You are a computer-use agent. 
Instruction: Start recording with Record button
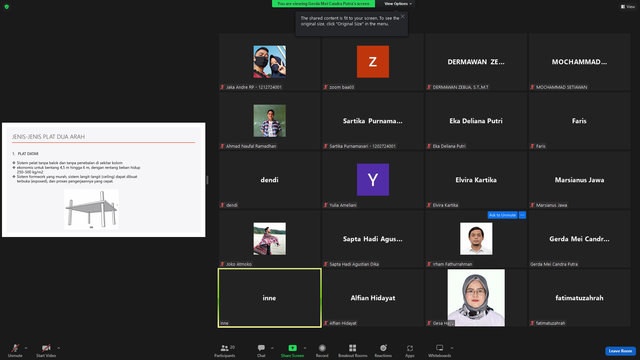[x=322, y=350]
